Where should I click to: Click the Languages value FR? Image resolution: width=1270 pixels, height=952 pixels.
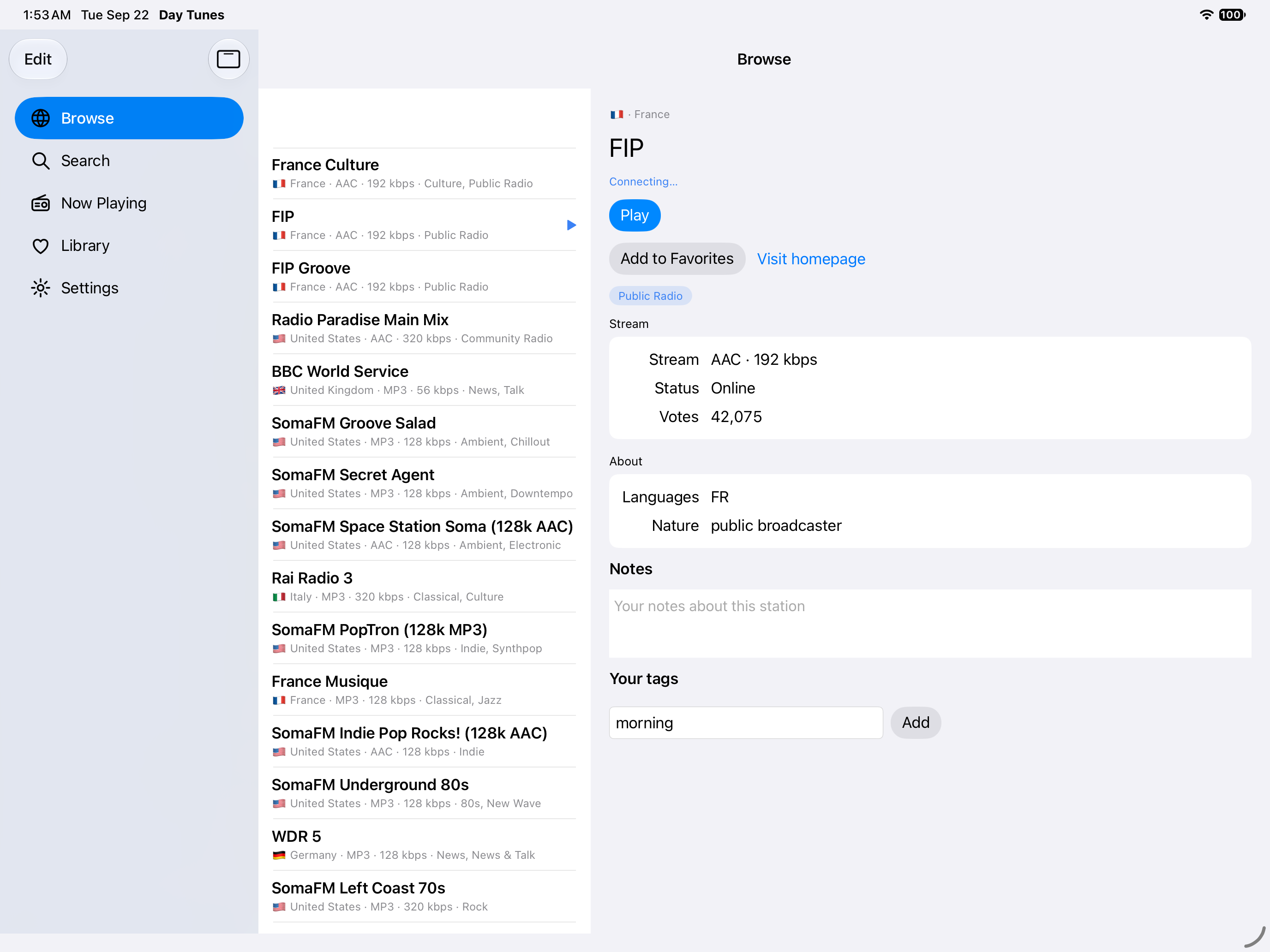coord(719,497)
